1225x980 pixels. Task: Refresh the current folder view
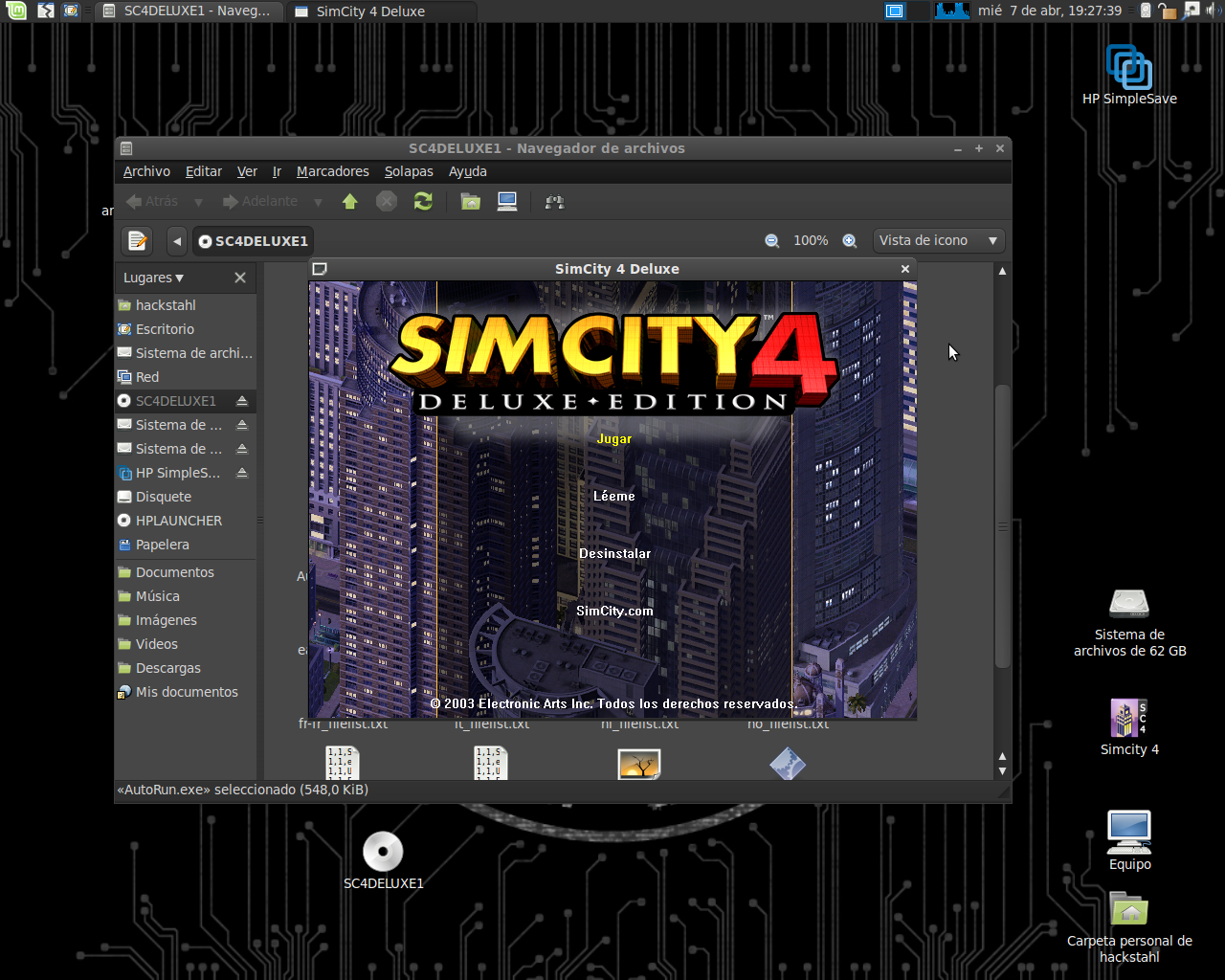[x=423, y=201]
